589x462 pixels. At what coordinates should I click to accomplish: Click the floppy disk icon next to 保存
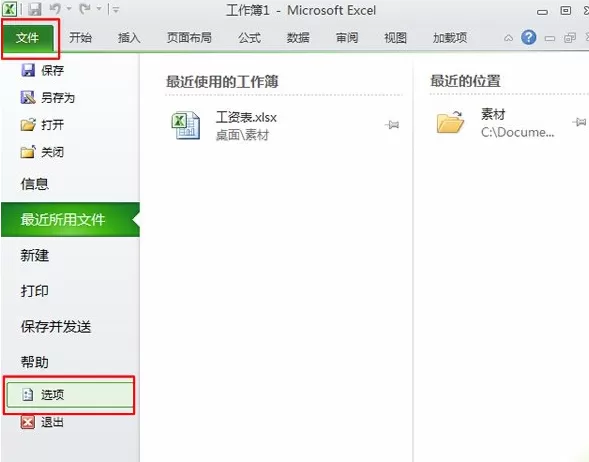point(28,70)
